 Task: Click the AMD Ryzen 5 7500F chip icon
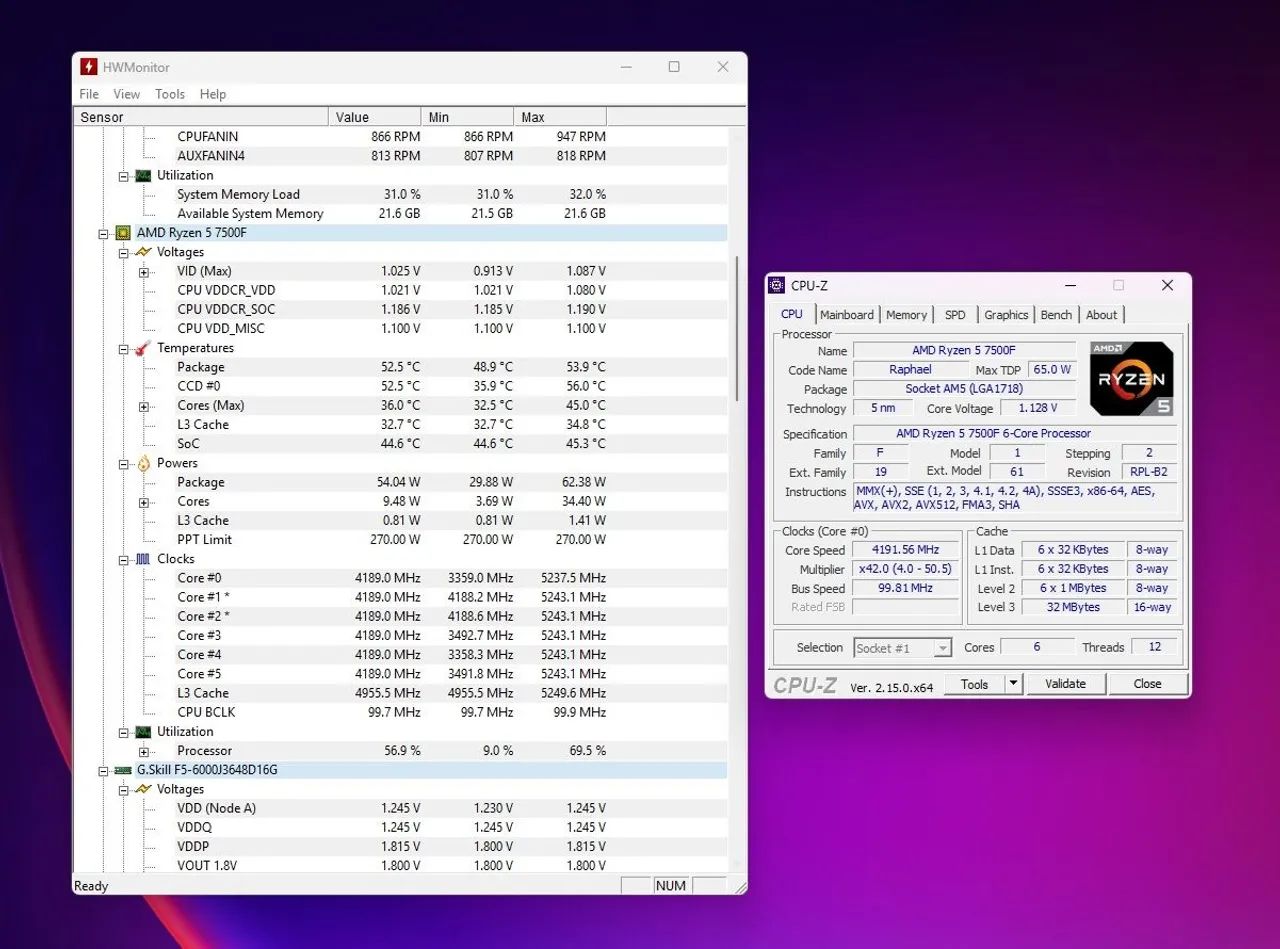click(124, 233)
